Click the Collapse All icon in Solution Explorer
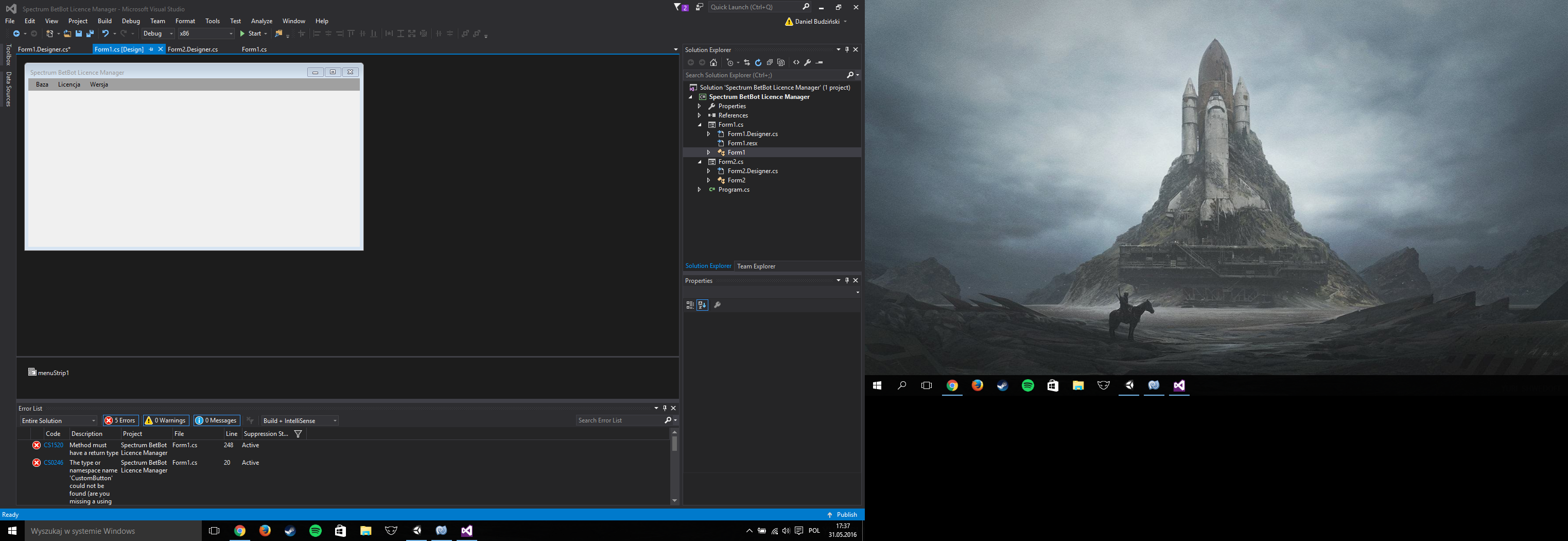1568x541 pixels. click(770, 63)
